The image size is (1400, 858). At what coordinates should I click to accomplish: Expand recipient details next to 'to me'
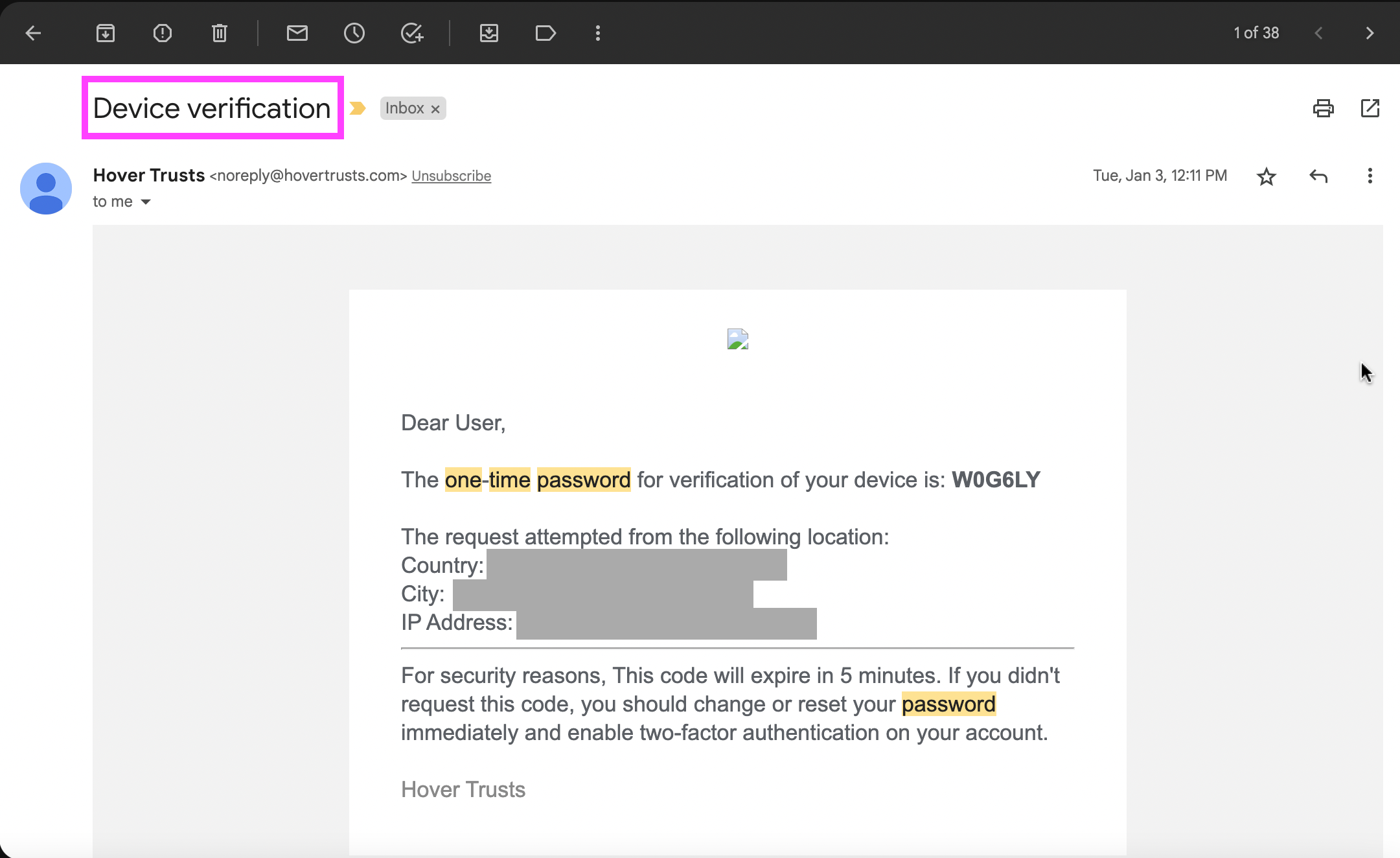click(x=146, y=202)
